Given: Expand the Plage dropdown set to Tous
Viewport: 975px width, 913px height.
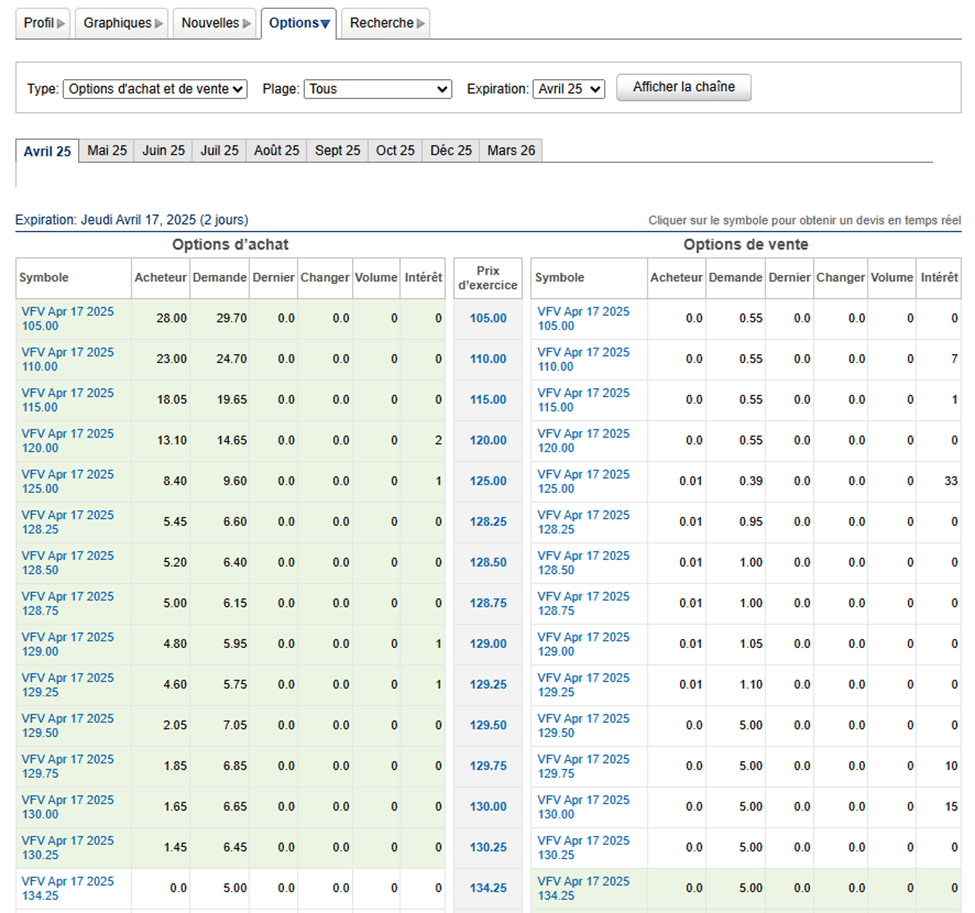Looking at the screenshot, I should (377, 89).
